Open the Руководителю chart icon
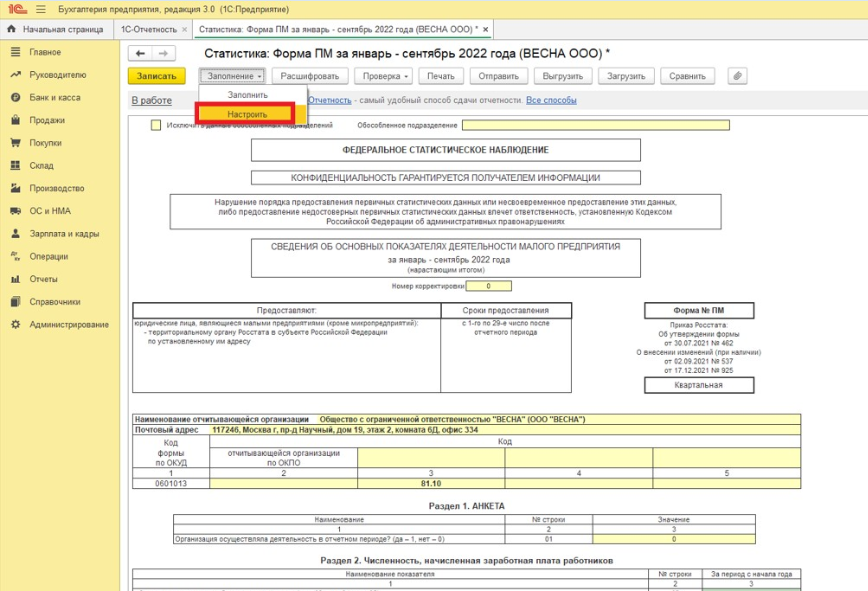868x591 pixels. click(16, 75)
